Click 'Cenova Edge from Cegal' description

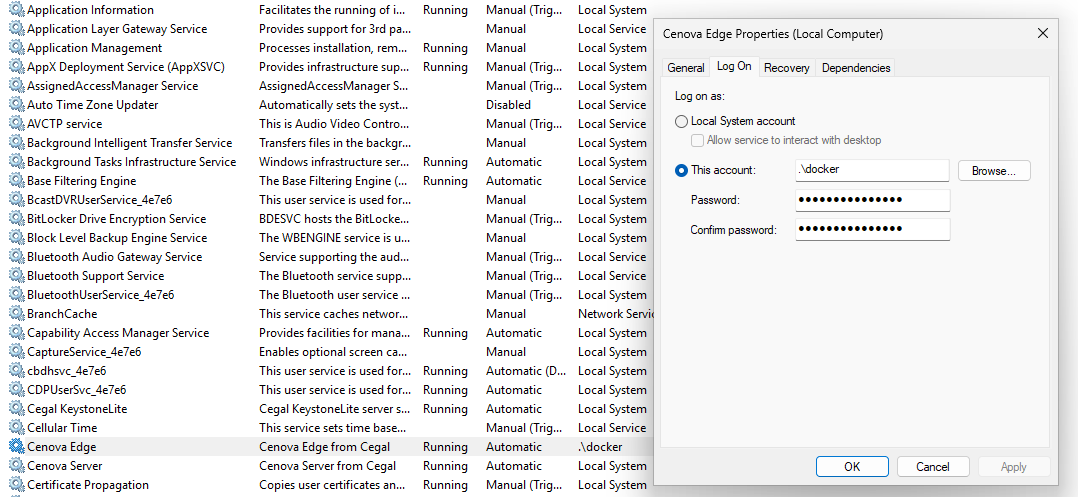coord(324,447)
